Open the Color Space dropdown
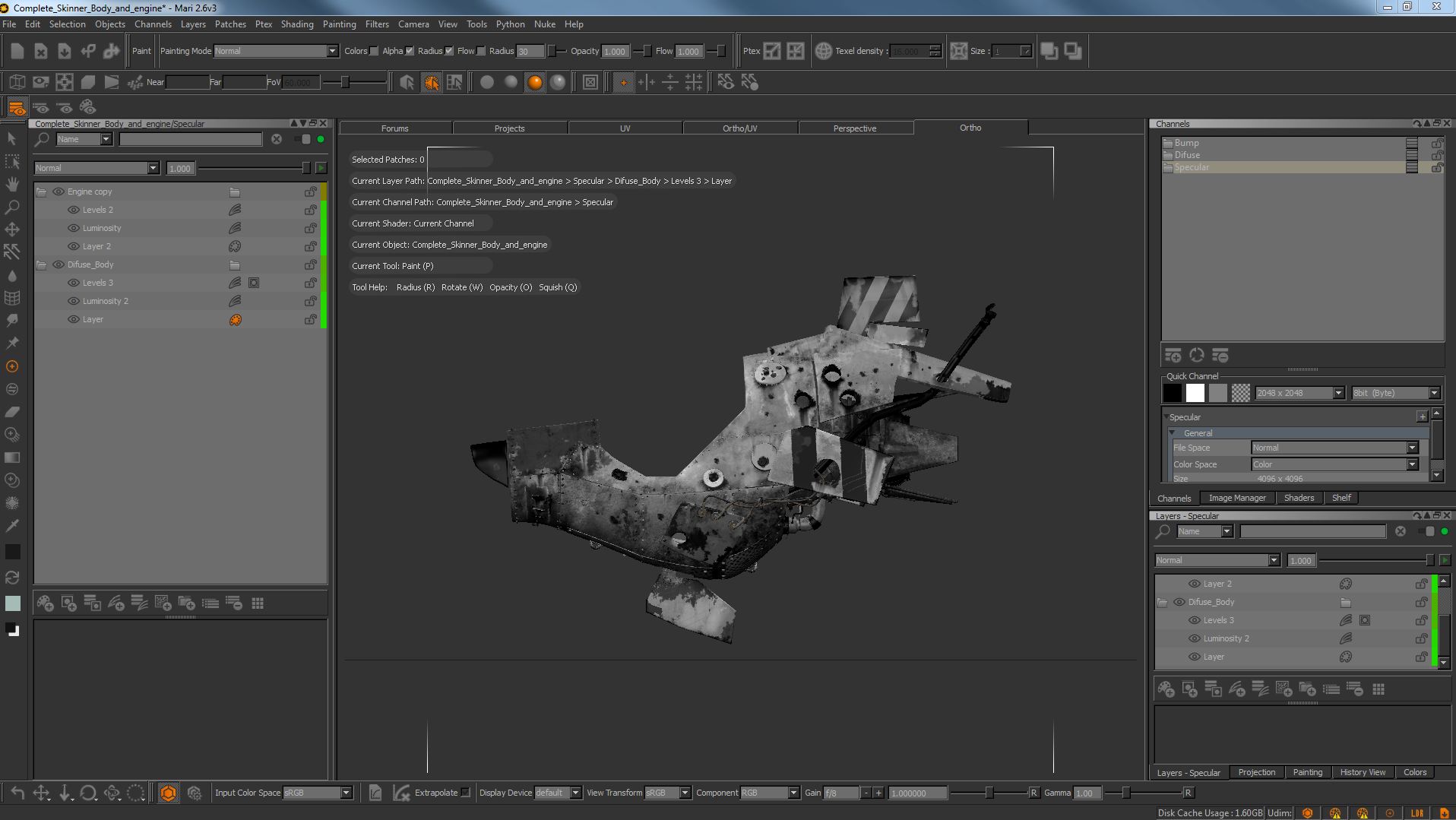Image resolution: width=1456 pixels, height=820 pixels. 1334,464
